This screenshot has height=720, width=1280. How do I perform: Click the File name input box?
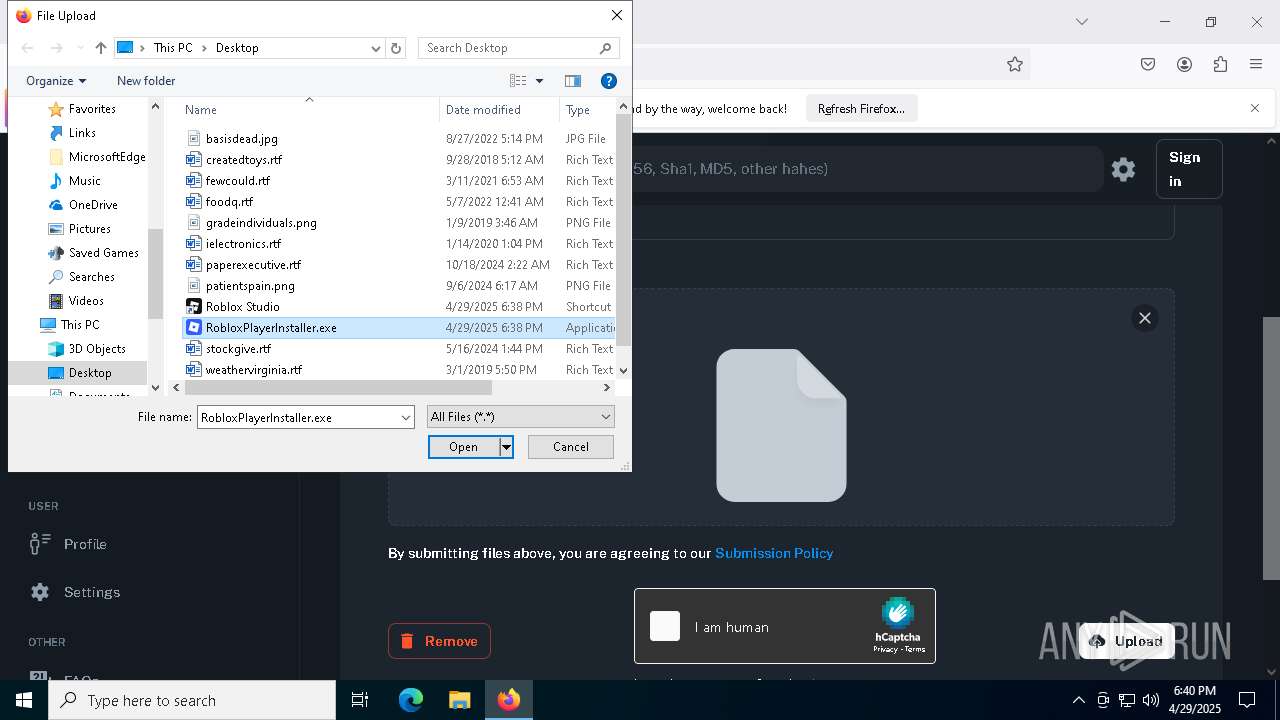tap(297, 417)
